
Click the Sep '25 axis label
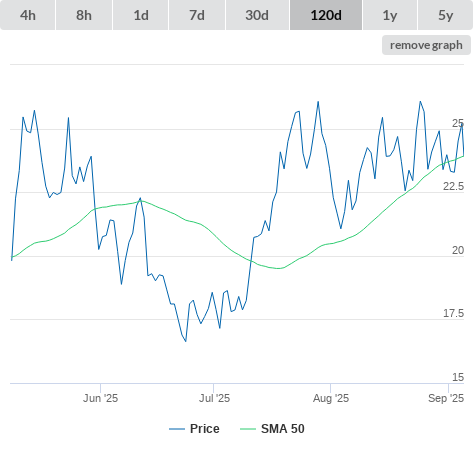446,398
